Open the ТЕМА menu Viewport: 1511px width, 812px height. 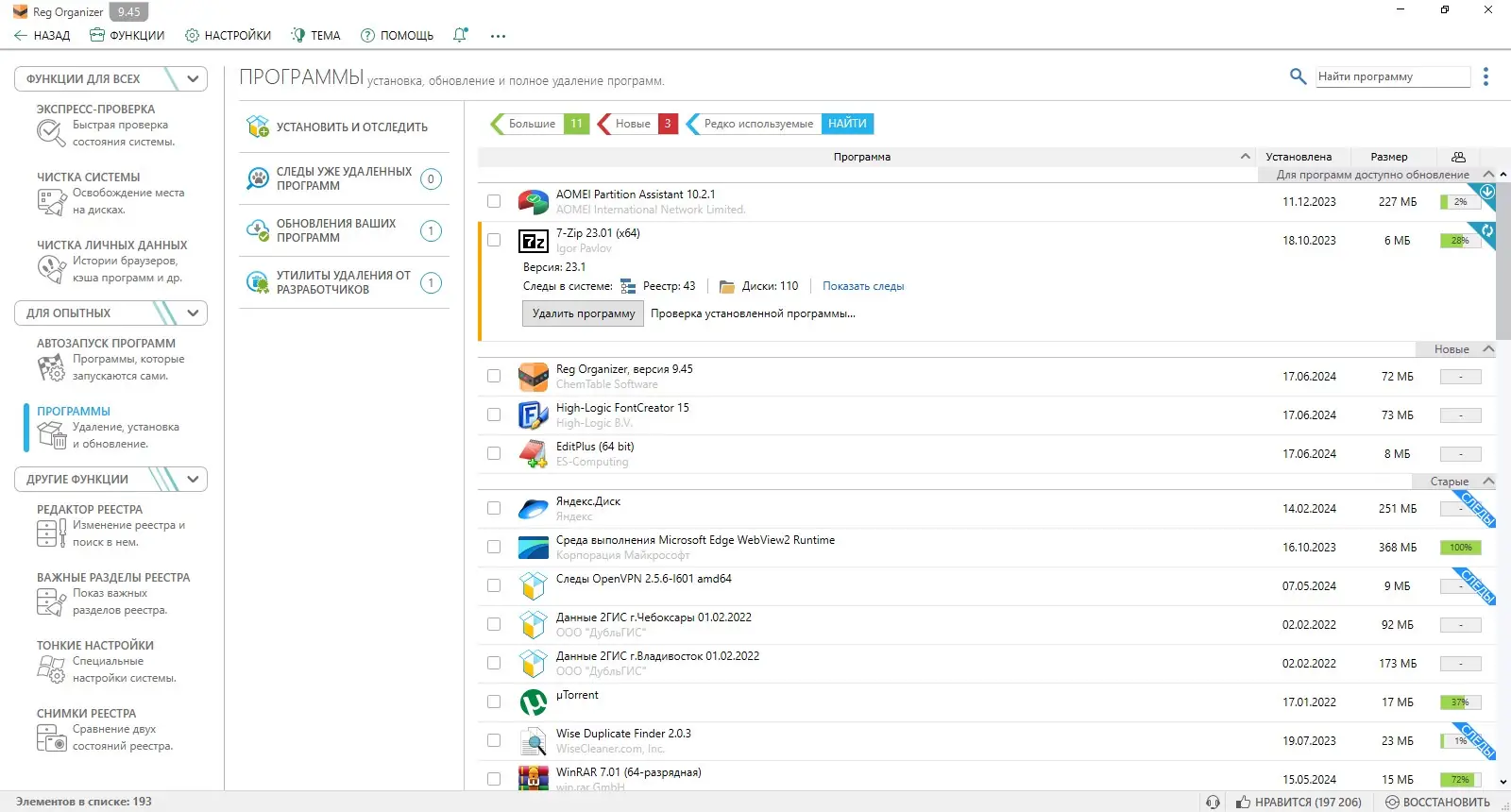(x=315, y=35)
